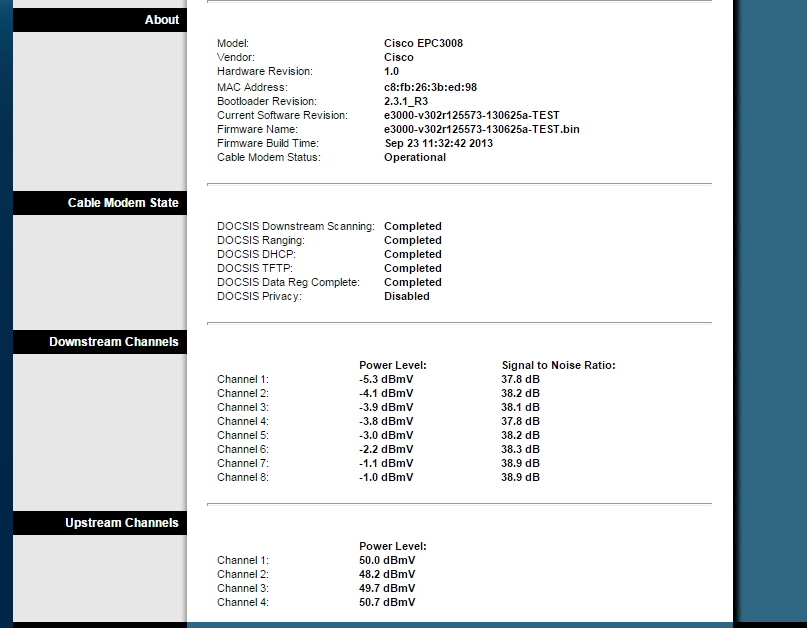Click the model value Cisco EPC3008
807x628 pixels.
coord(423,43)
